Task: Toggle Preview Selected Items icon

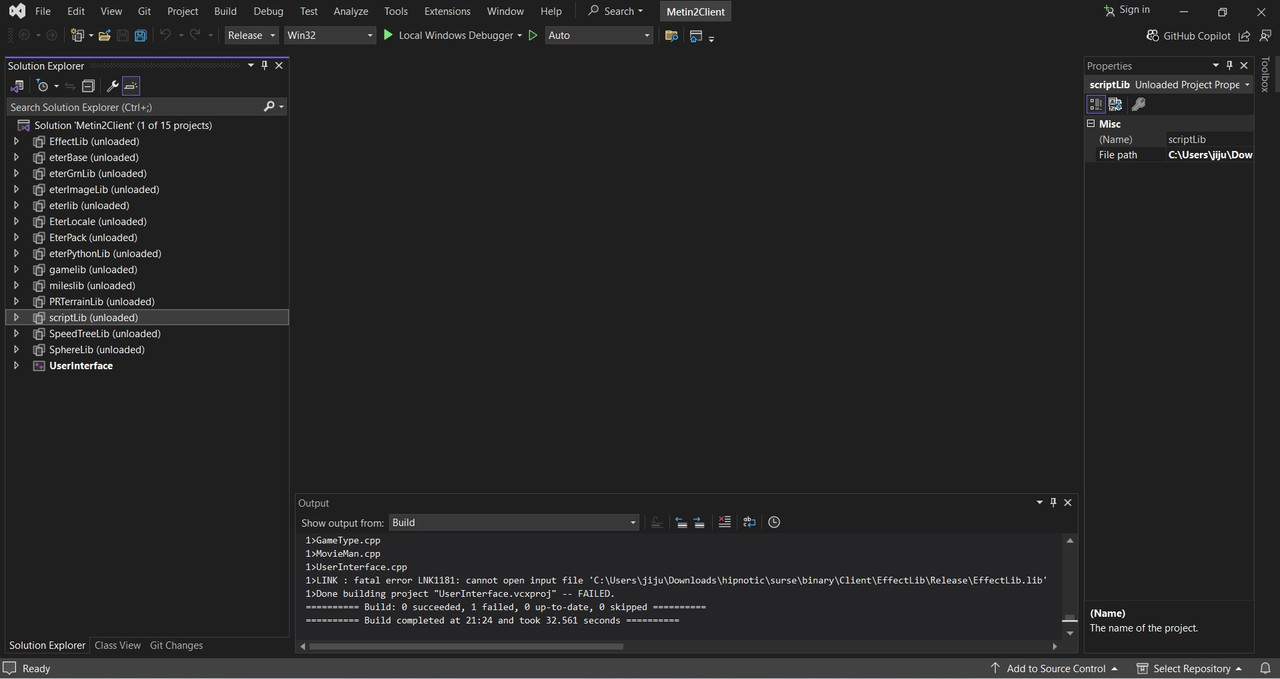Action: click(x=131, y=86)
